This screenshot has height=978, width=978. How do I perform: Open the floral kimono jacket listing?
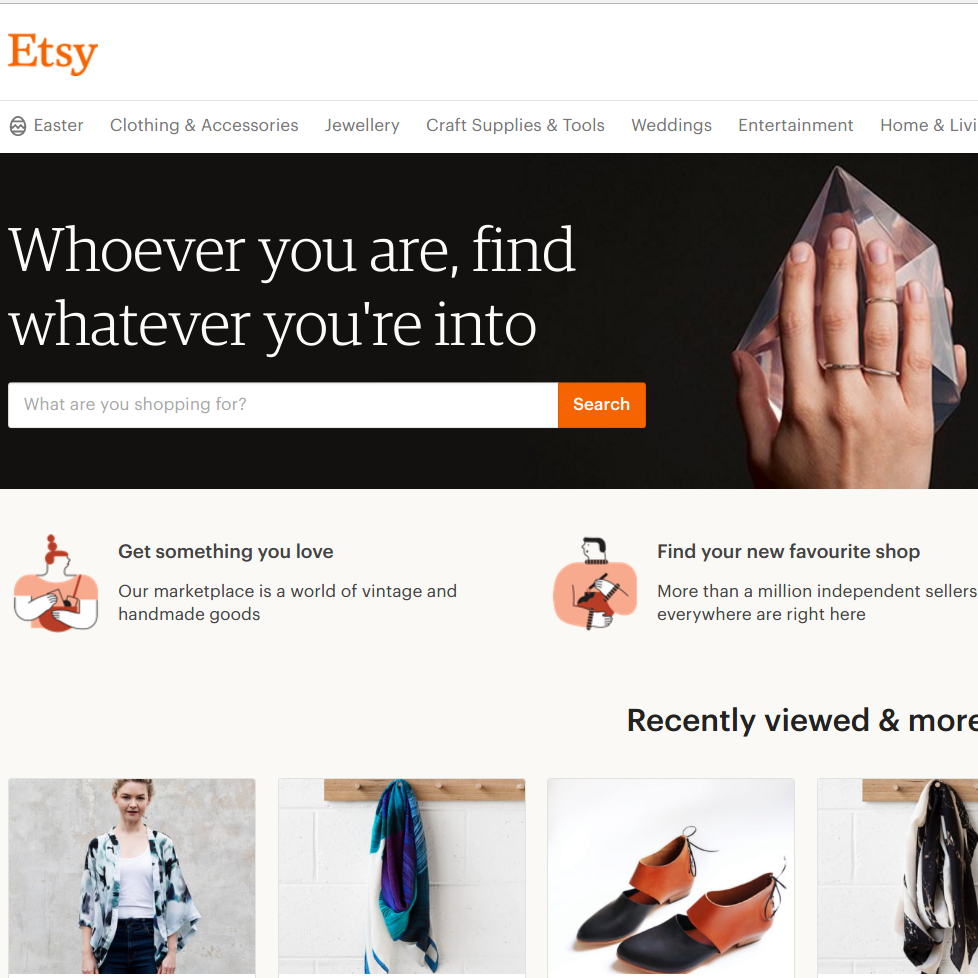[132, 878]
